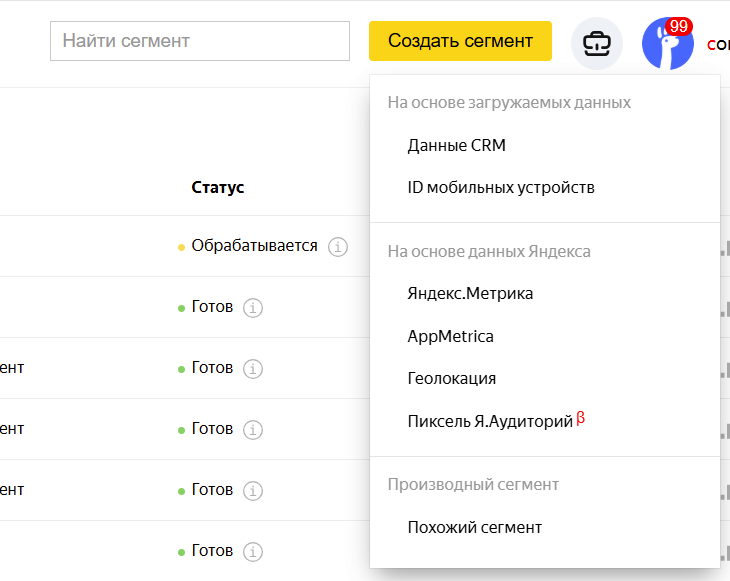
Task: Click the 'На основе данных Яндекса' group heading
Action: coord(489,251)
